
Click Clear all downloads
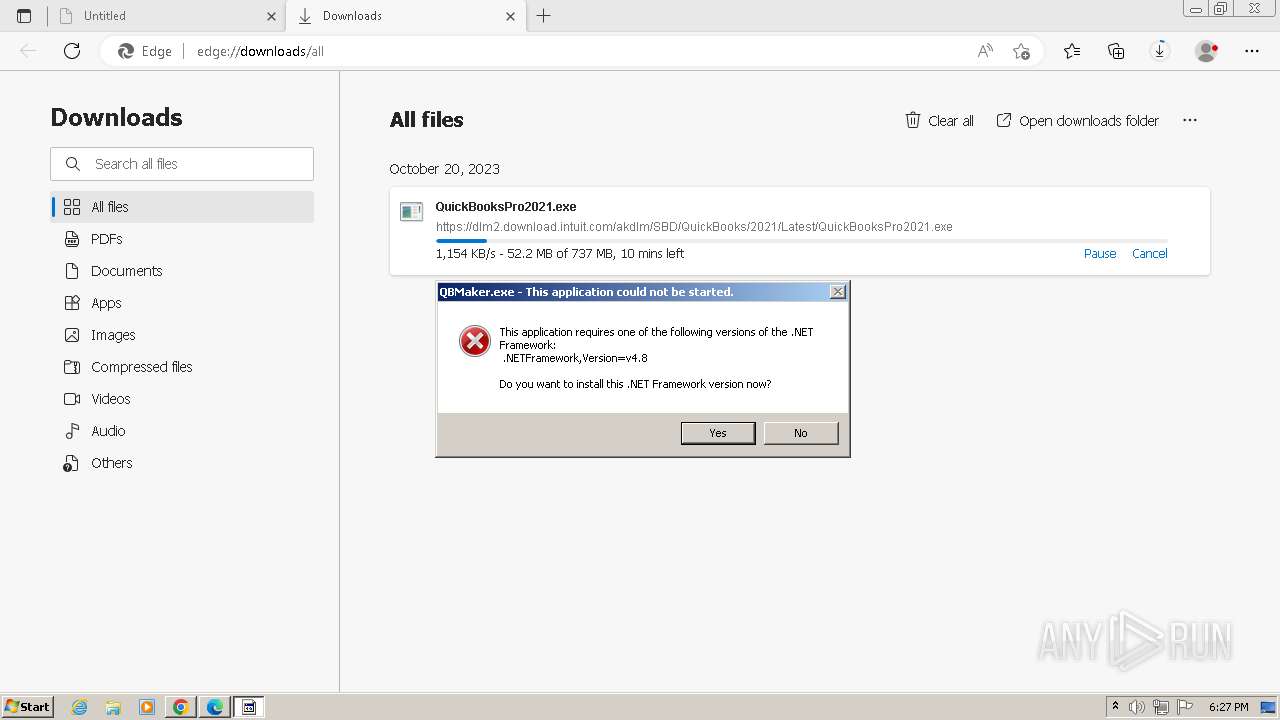pyautogui.click(x=939, y=121)
